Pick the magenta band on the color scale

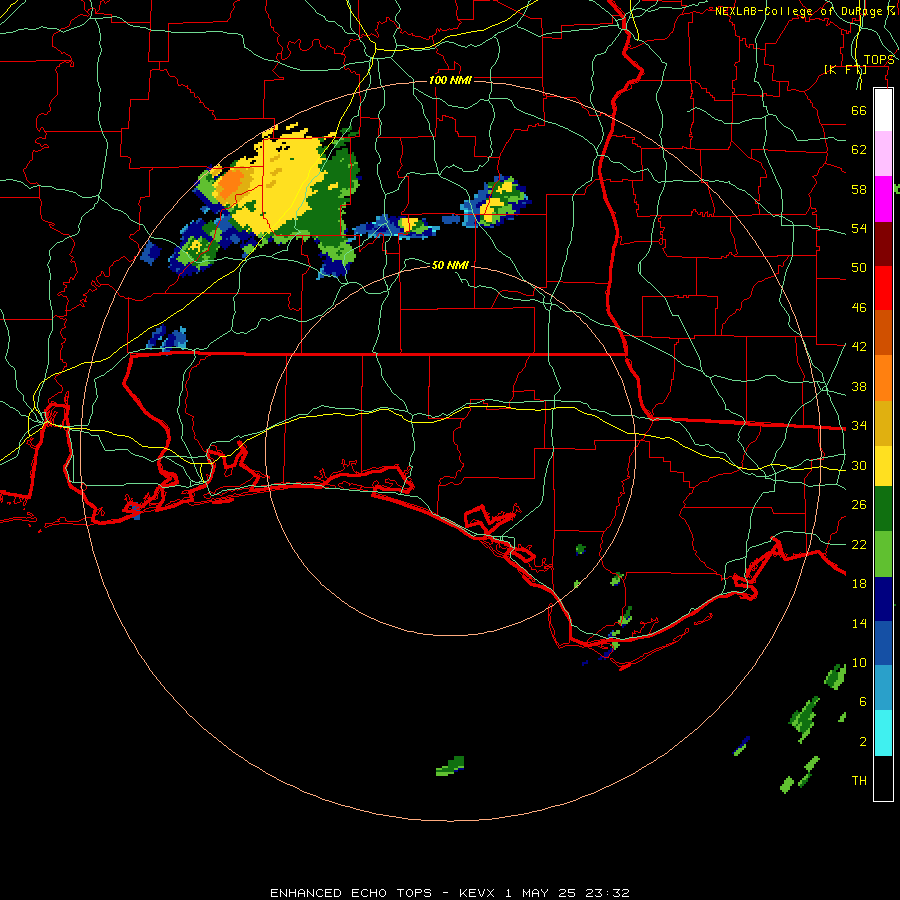click(883, 199)
